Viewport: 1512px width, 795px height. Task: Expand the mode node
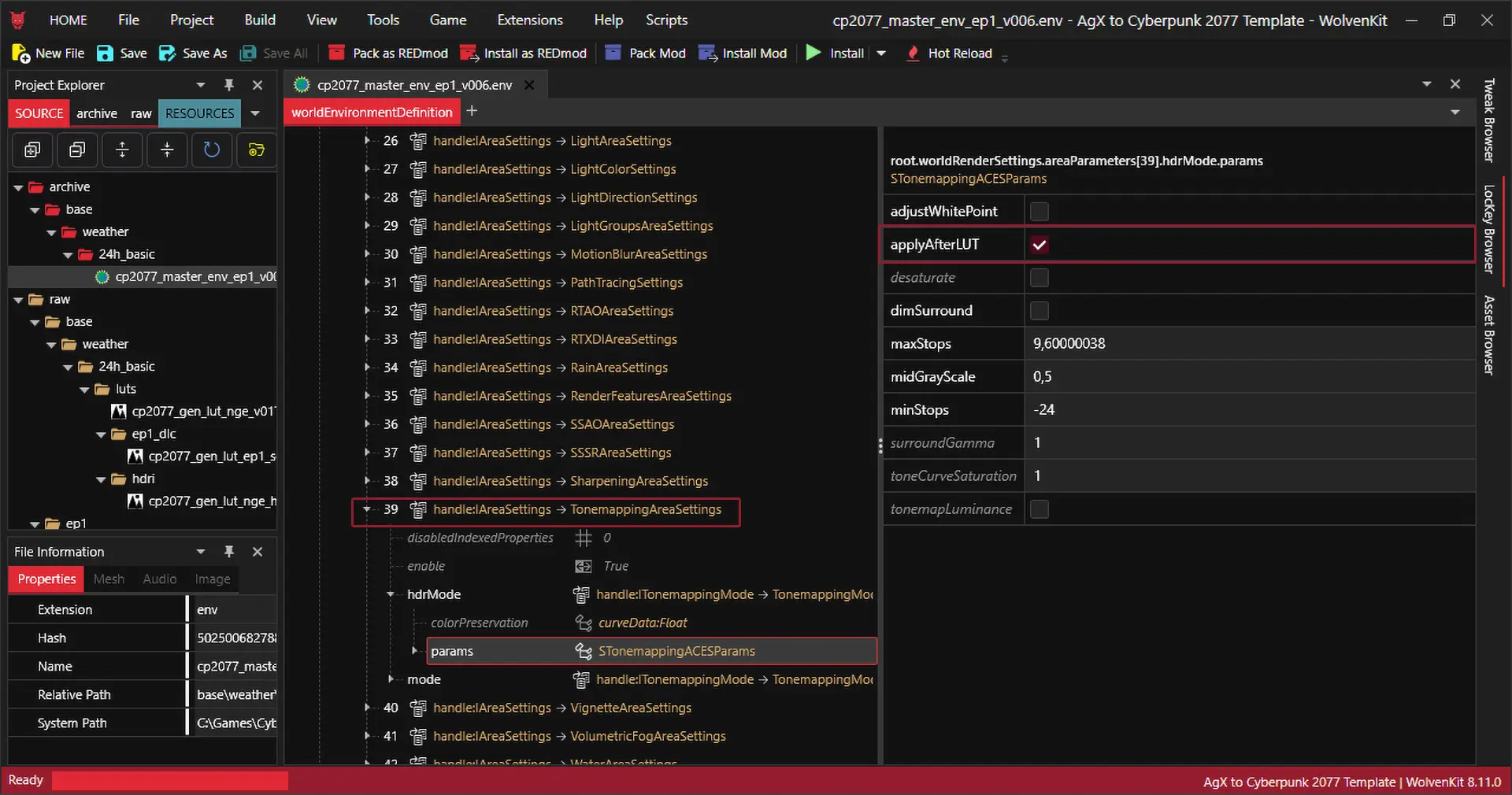391,679
